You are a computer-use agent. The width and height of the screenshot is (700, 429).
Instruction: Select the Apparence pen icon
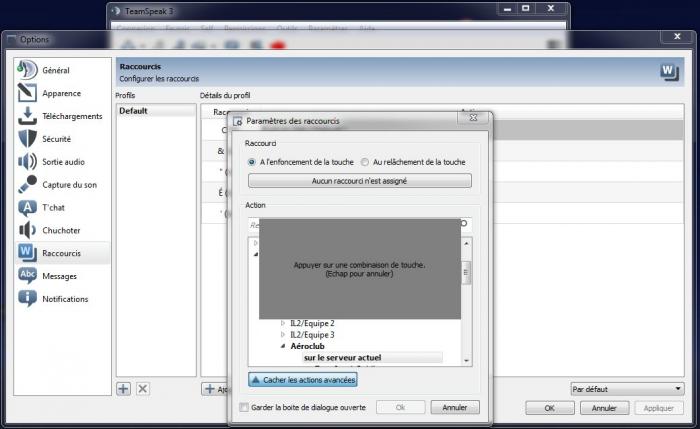click(27, 93)
